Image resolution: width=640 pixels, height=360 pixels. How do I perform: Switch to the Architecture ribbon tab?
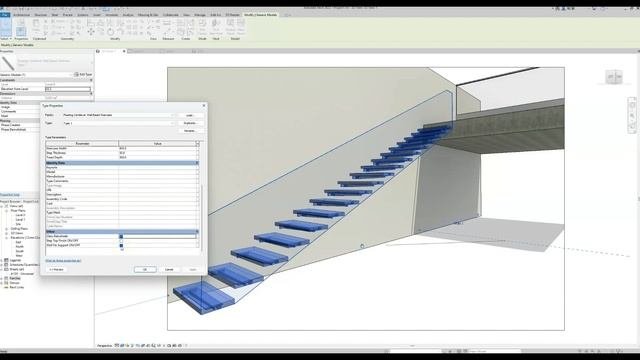(x=22, y=15)
